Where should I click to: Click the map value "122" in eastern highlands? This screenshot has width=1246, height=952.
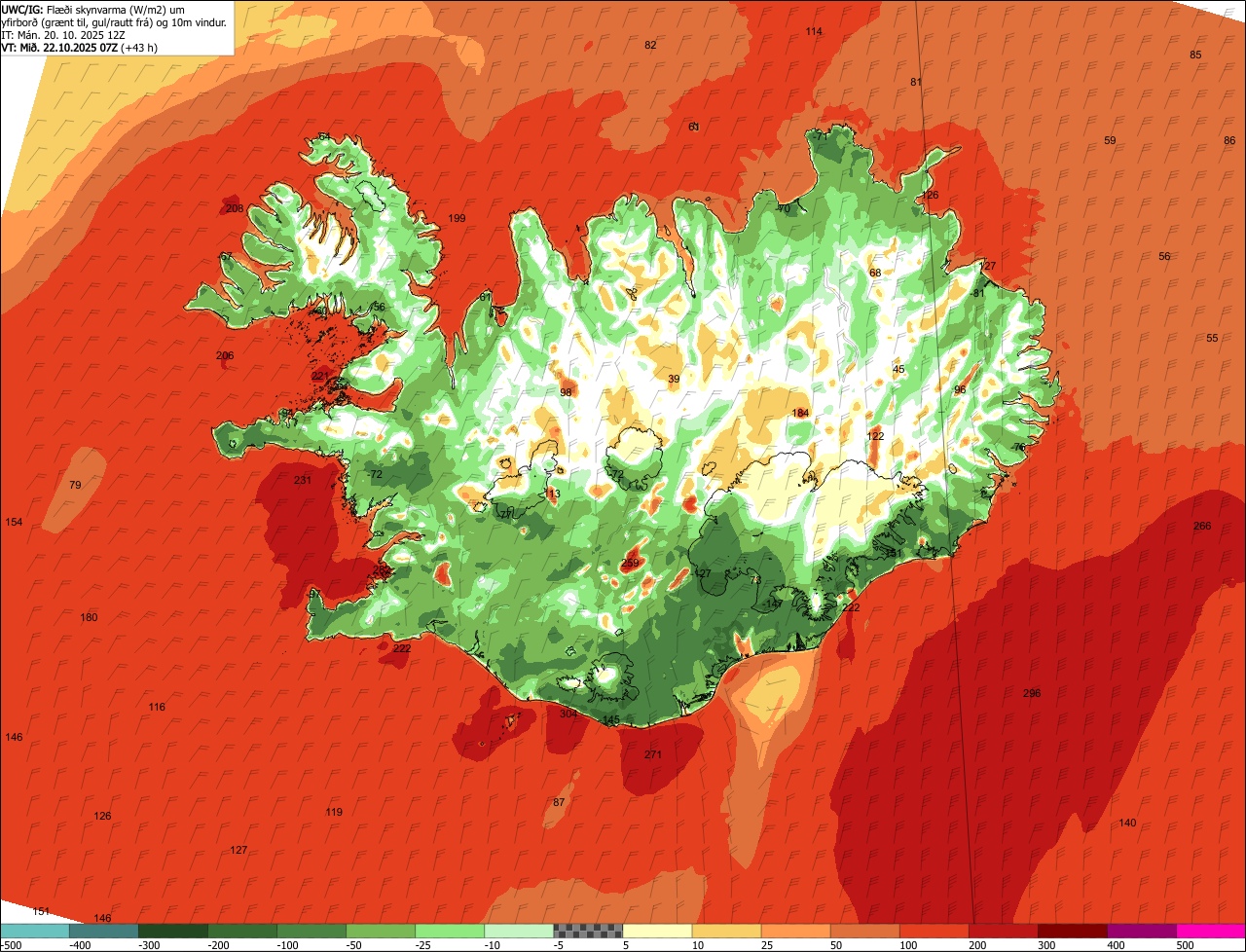tap(876, 436)
